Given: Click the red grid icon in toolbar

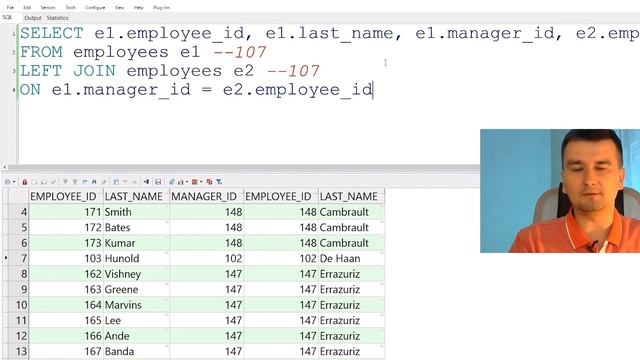Looking at the screenshot, I should [x=195, y=182].
